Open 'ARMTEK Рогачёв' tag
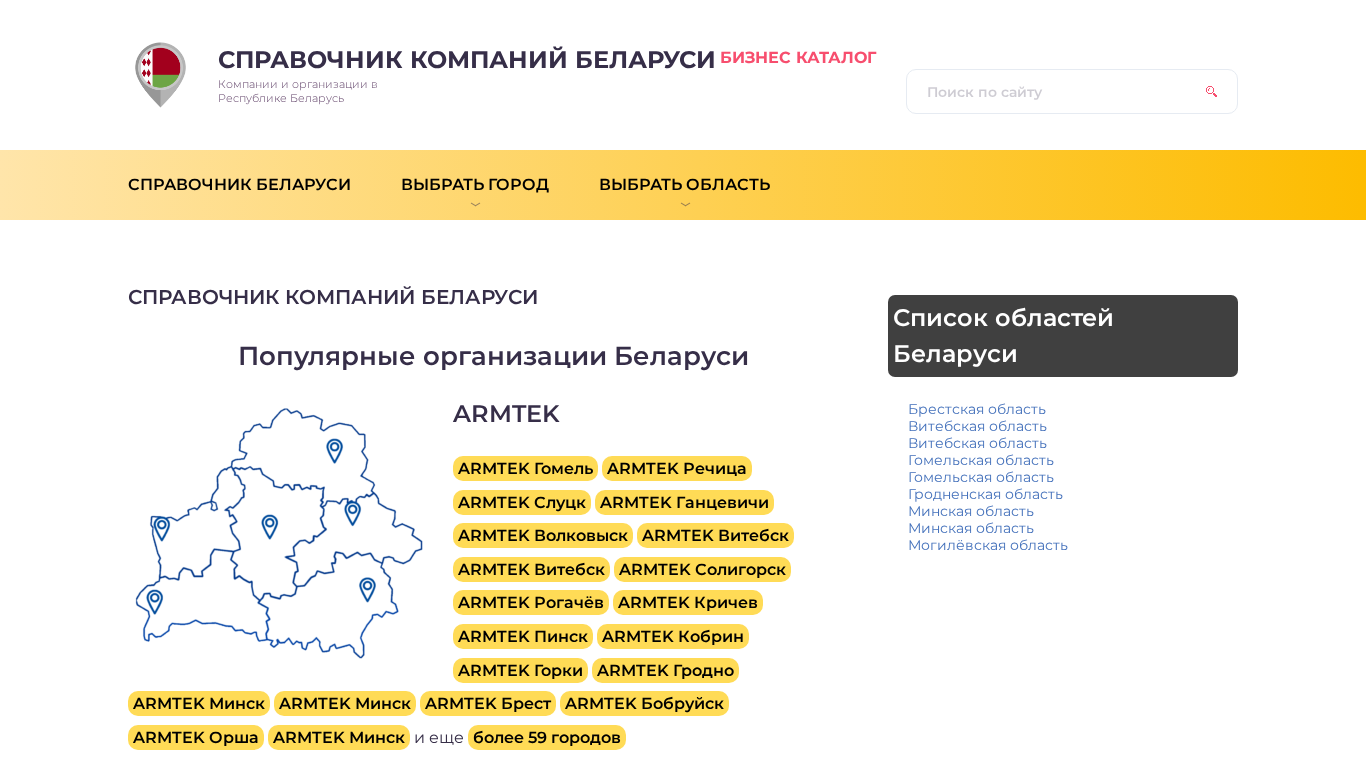Screen dimensions: 1366x768 (x=531, y=603)
